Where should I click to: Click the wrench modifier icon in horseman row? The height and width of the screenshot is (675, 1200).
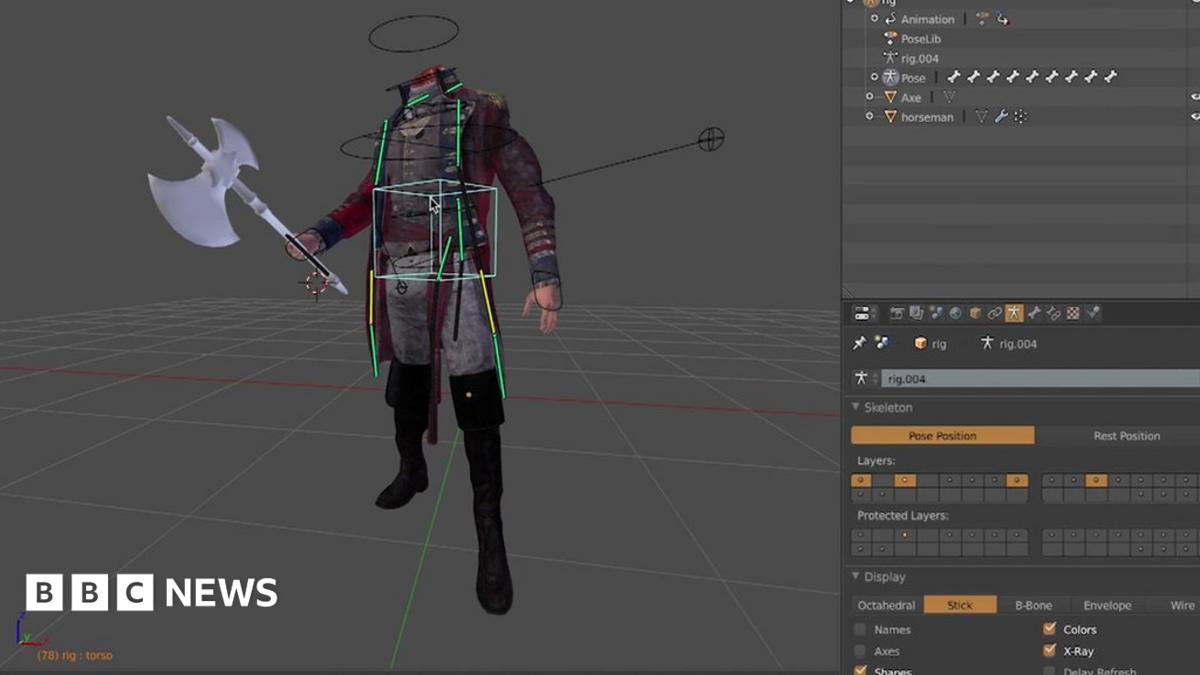coord(1001,117)
